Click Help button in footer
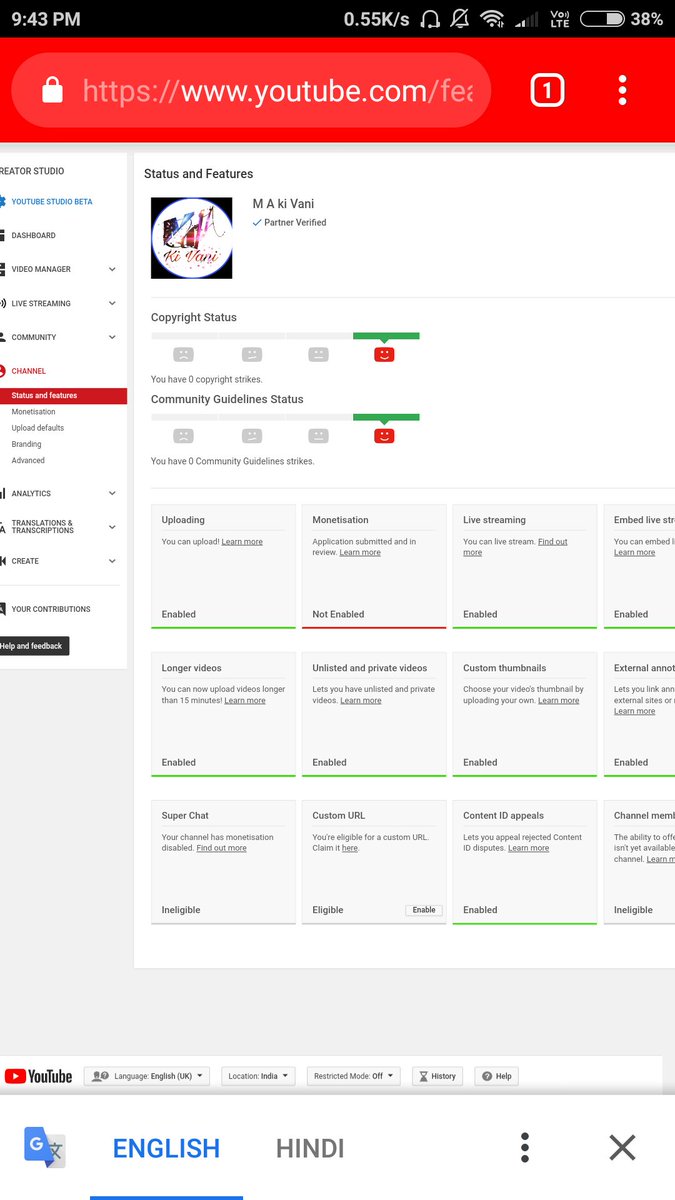 [x=496, y=1076]
